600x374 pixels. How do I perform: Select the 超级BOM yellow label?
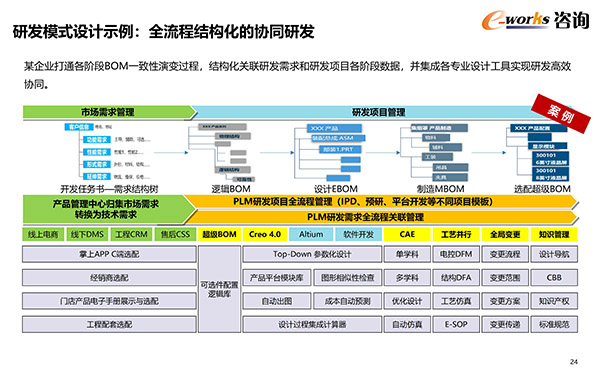(219, 234)
